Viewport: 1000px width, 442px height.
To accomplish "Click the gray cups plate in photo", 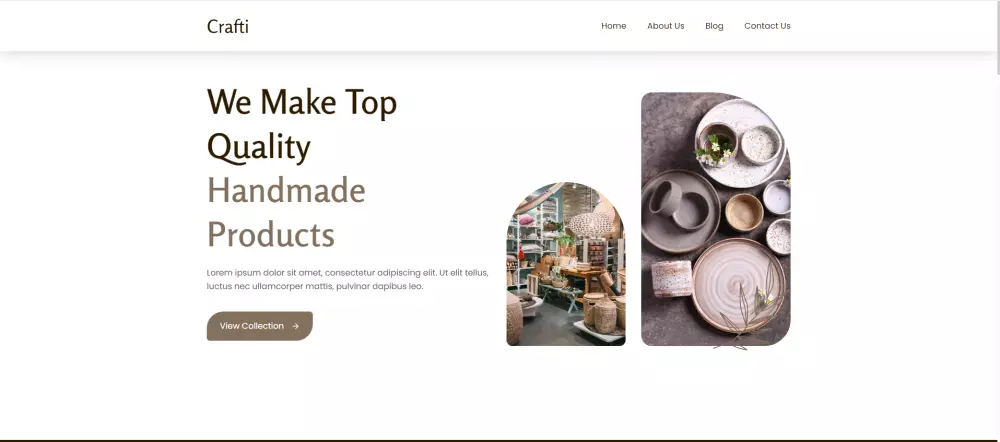I will point(680,211).
